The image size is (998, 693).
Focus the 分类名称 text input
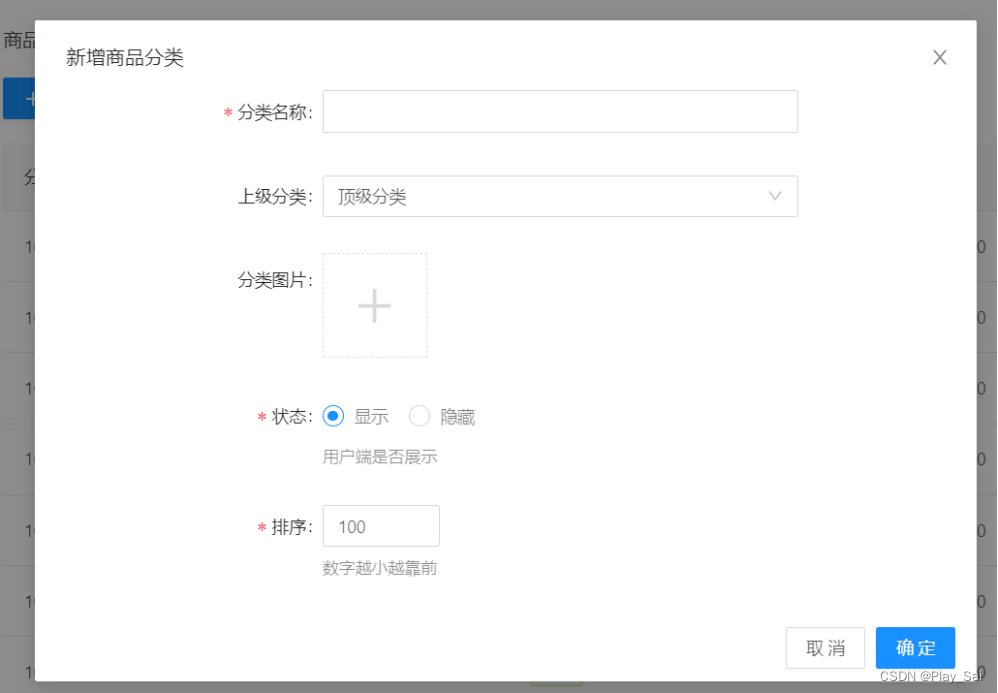560,111
